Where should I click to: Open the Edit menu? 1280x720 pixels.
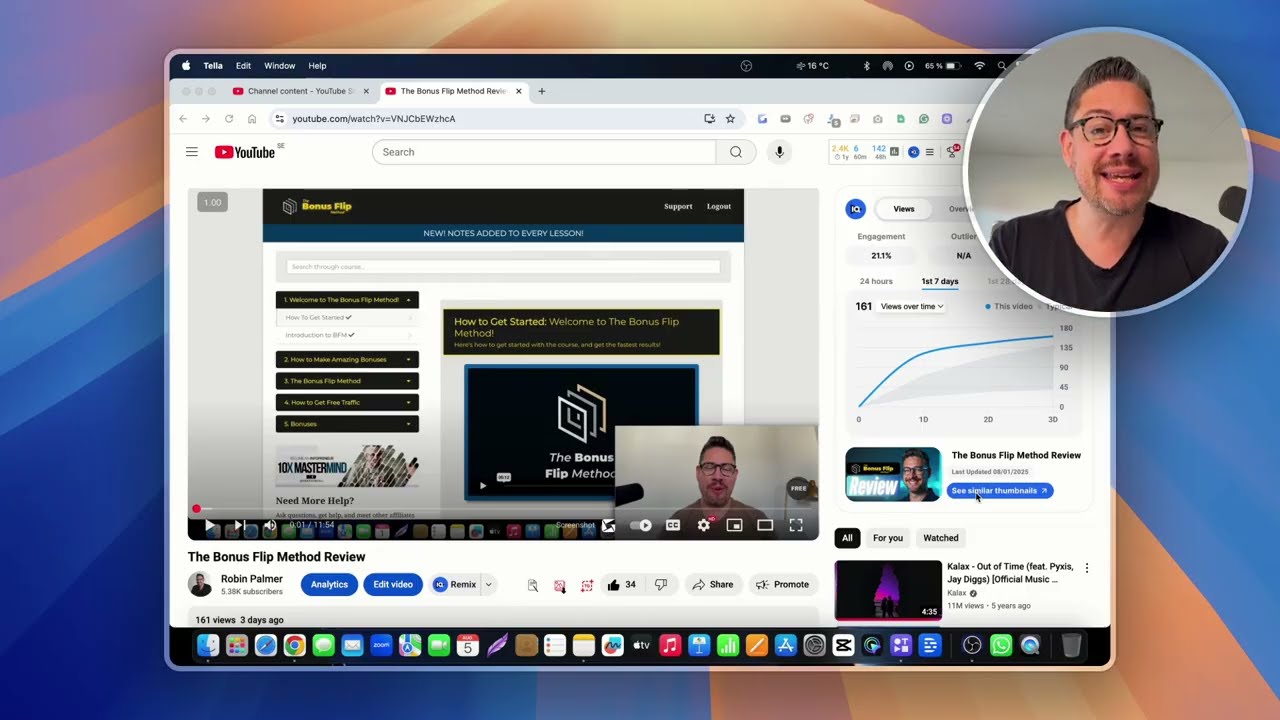coord(243,66)
